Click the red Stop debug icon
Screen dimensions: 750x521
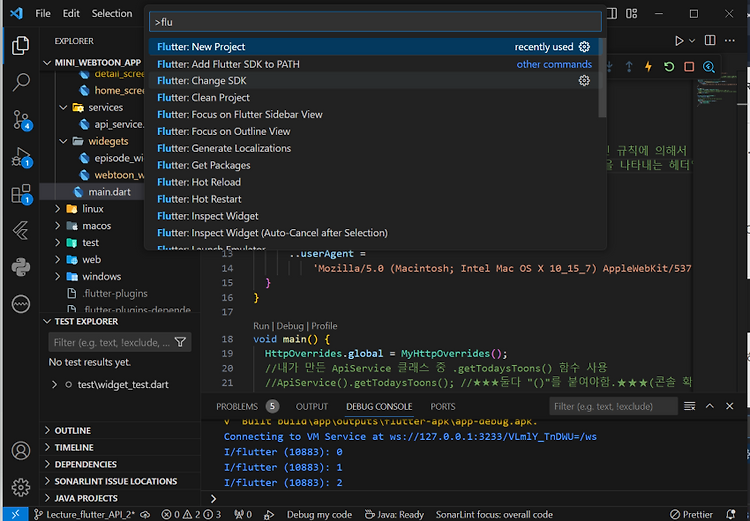tap(689, 67)
